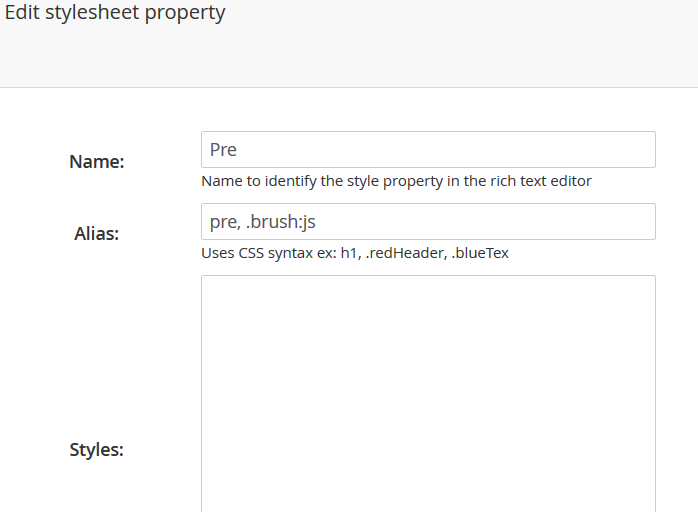Click the 'Pre' text in Name field
The image size is (698, 512).
[223, 150]
